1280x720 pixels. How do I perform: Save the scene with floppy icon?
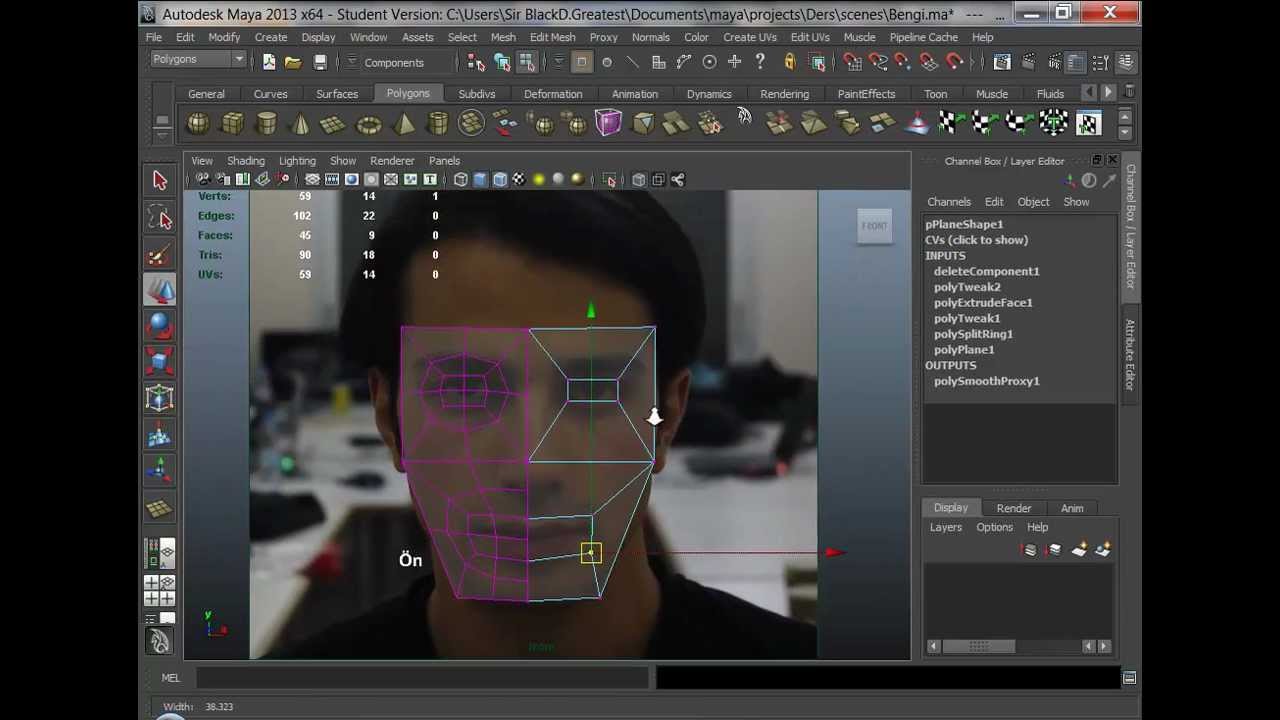[320, 62]
